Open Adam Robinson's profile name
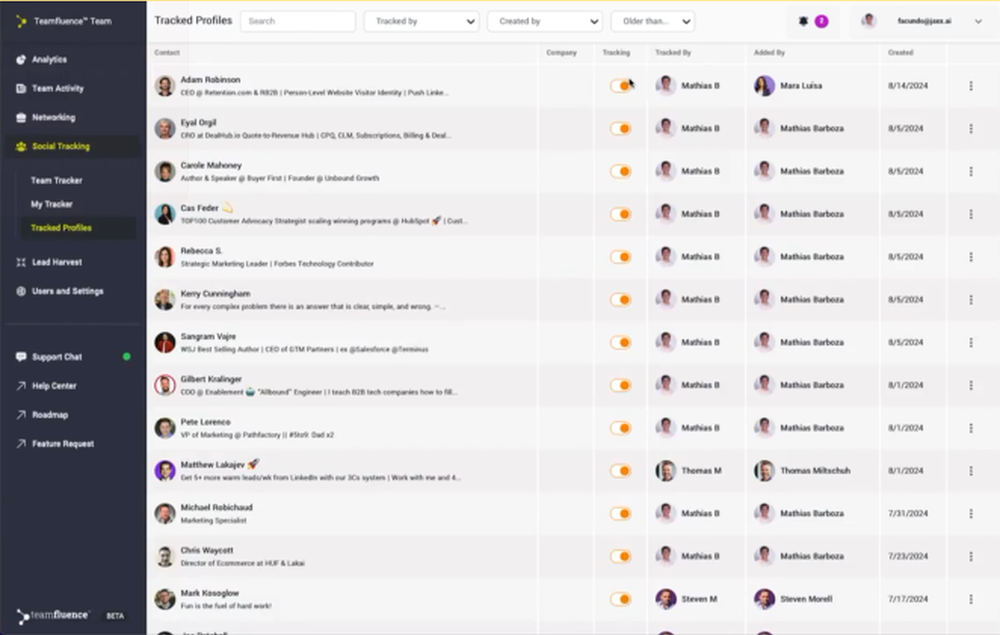 tap(210, 80)
